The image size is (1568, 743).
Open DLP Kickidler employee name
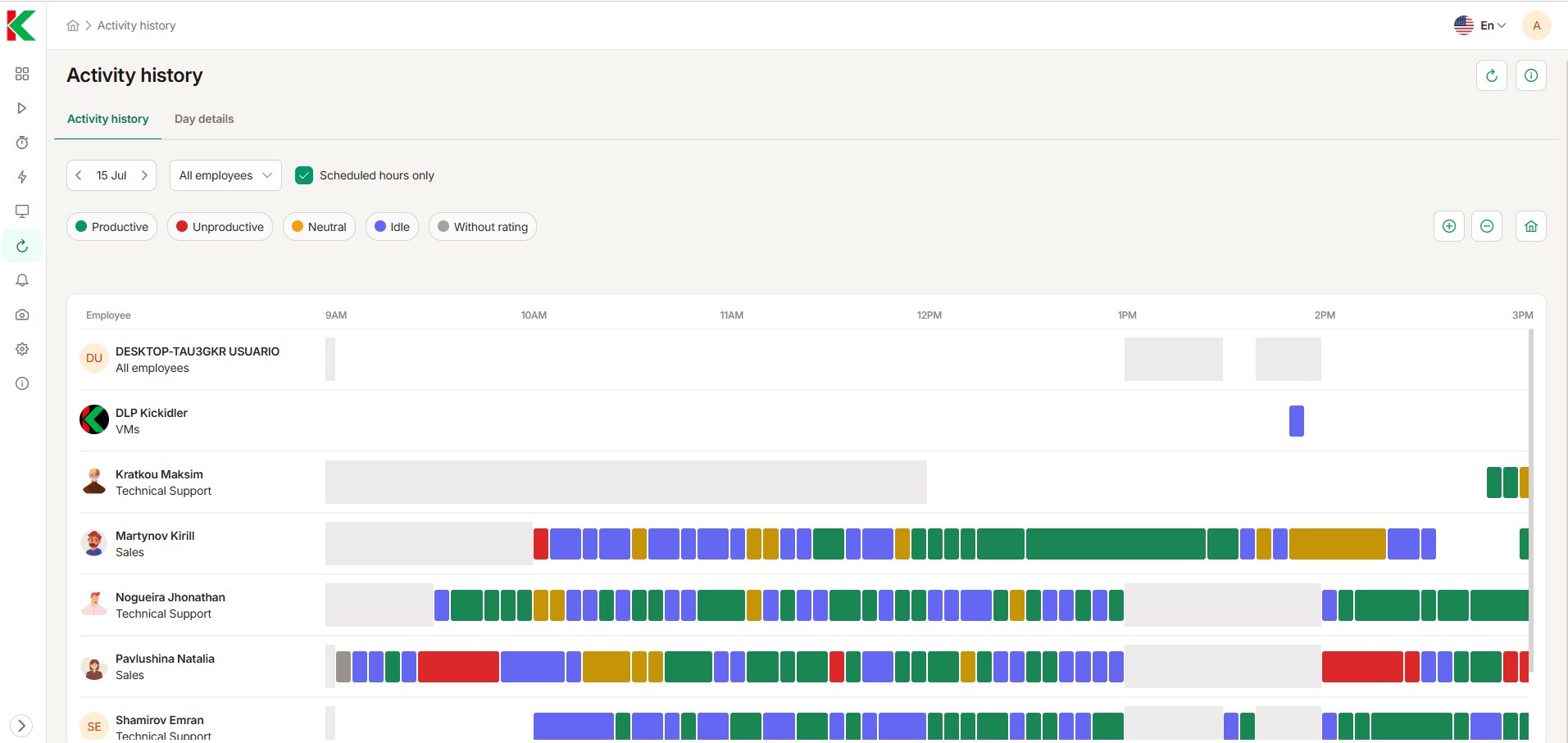pyautogui.click(x=152, y=413)
